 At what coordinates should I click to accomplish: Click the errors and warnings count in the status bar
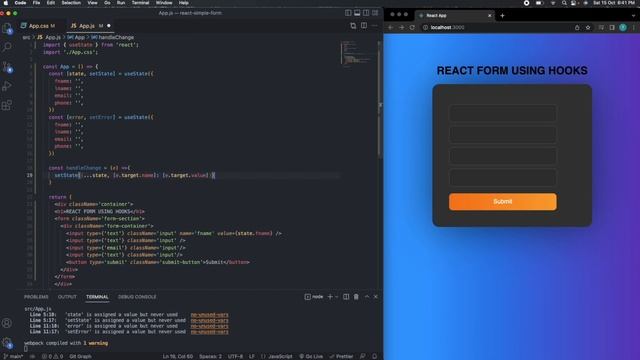pyautogui.click(x=52, y=356)
